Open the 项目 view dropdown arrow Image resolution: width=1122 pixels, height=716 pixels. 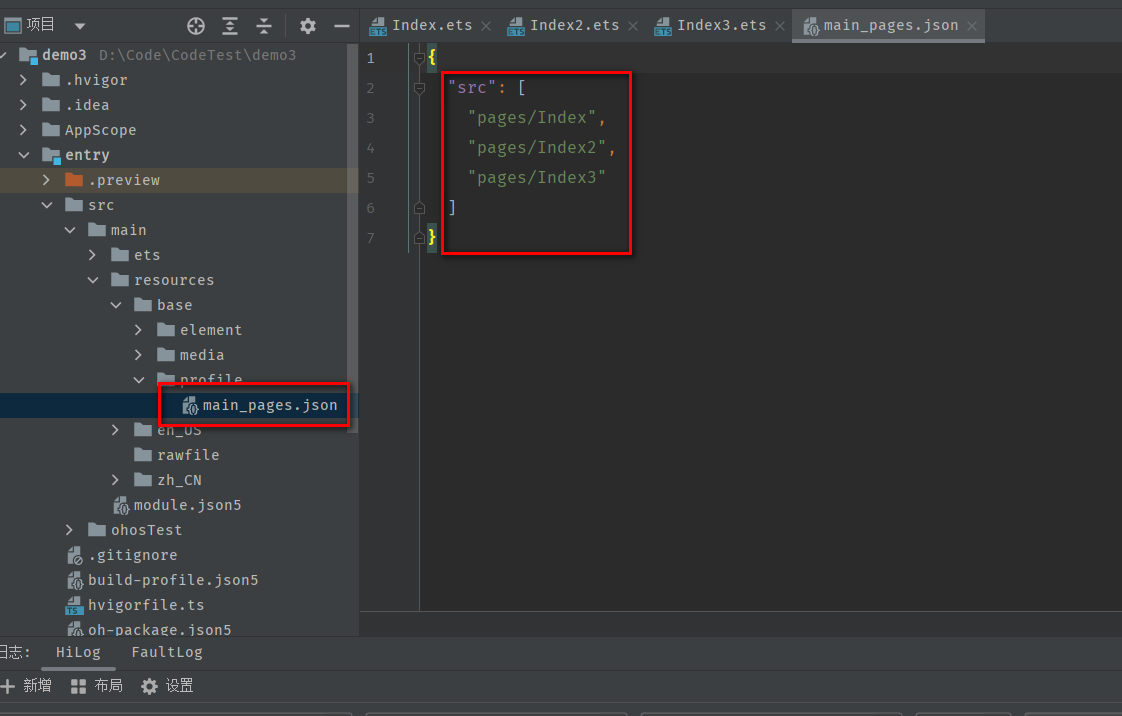(x=79, y=26)
